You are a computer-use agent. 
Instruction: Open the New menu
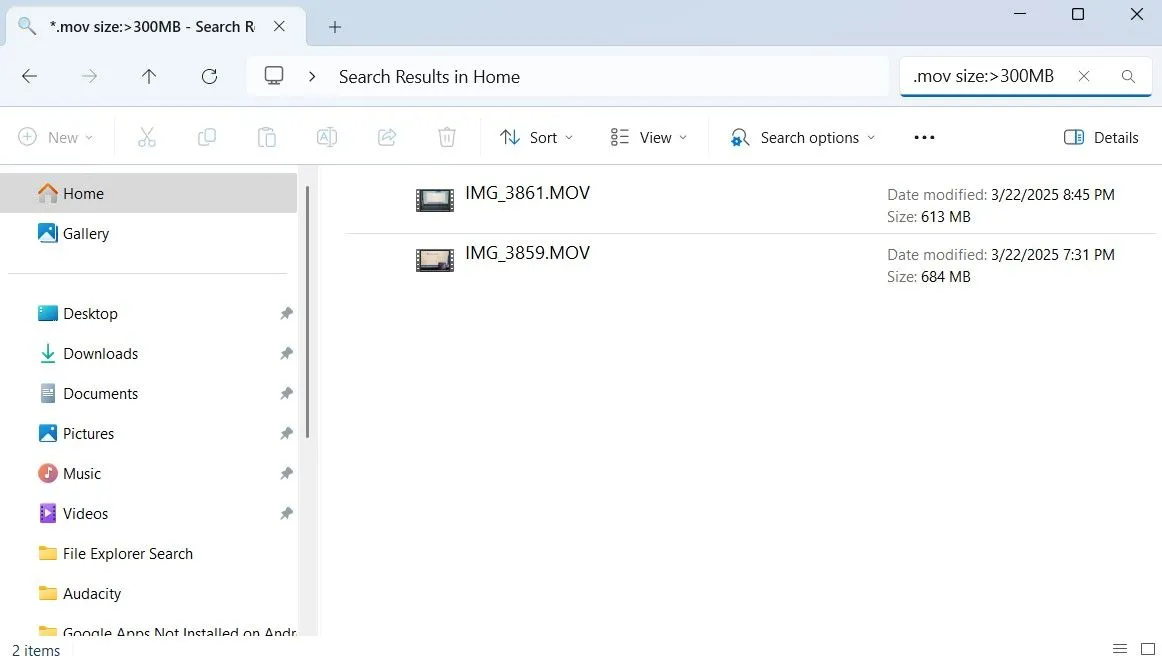57,137
